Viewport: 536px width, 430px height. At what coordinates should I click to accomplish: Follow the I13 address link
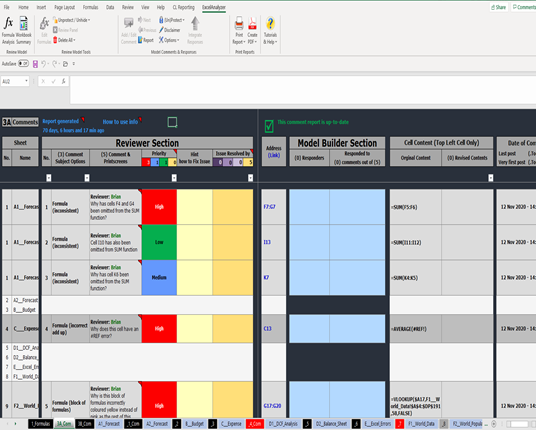point(267,242)
